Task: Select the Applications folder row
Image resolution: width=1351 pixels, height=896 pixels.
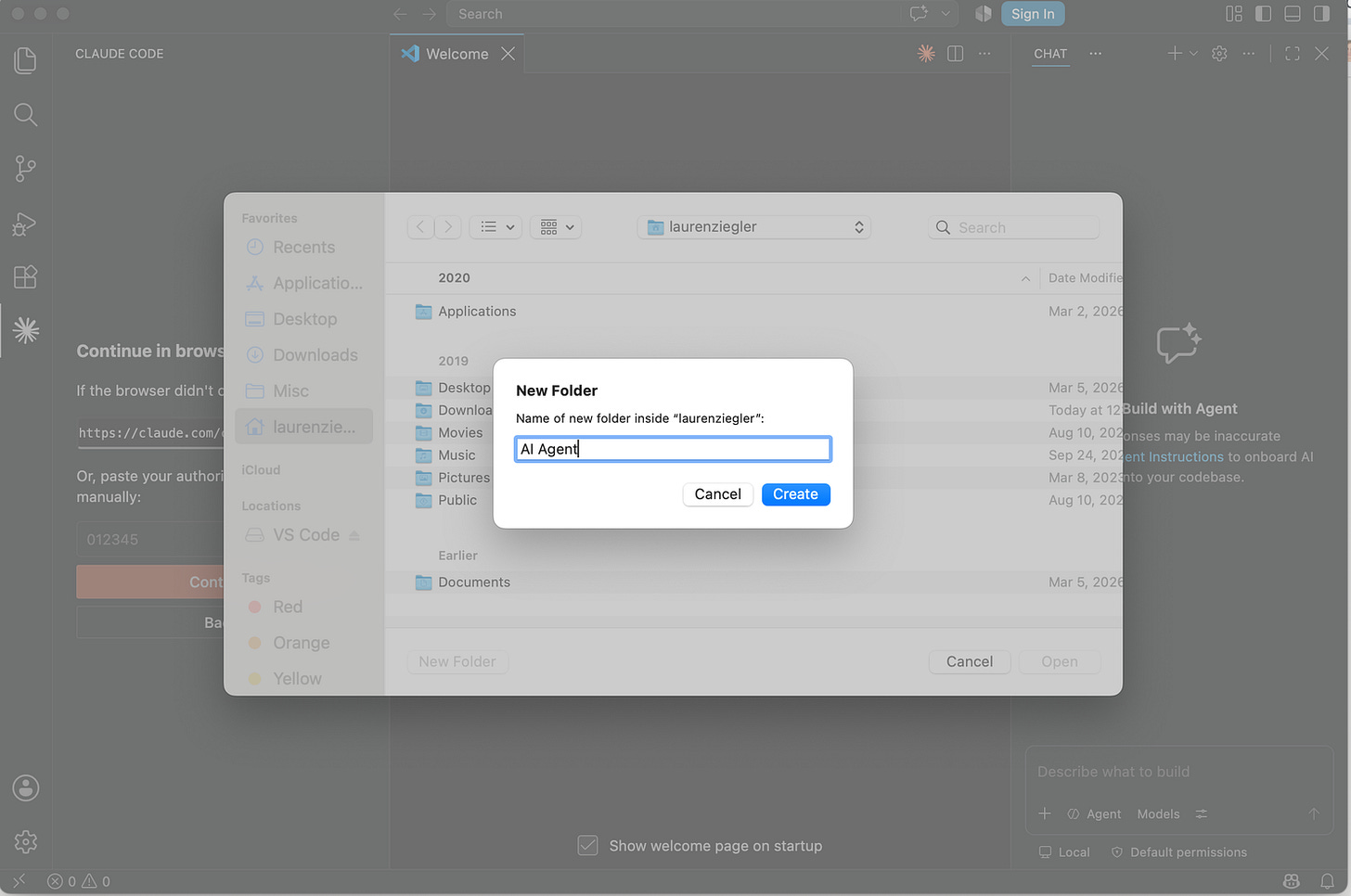Action: tap(753, 312)
